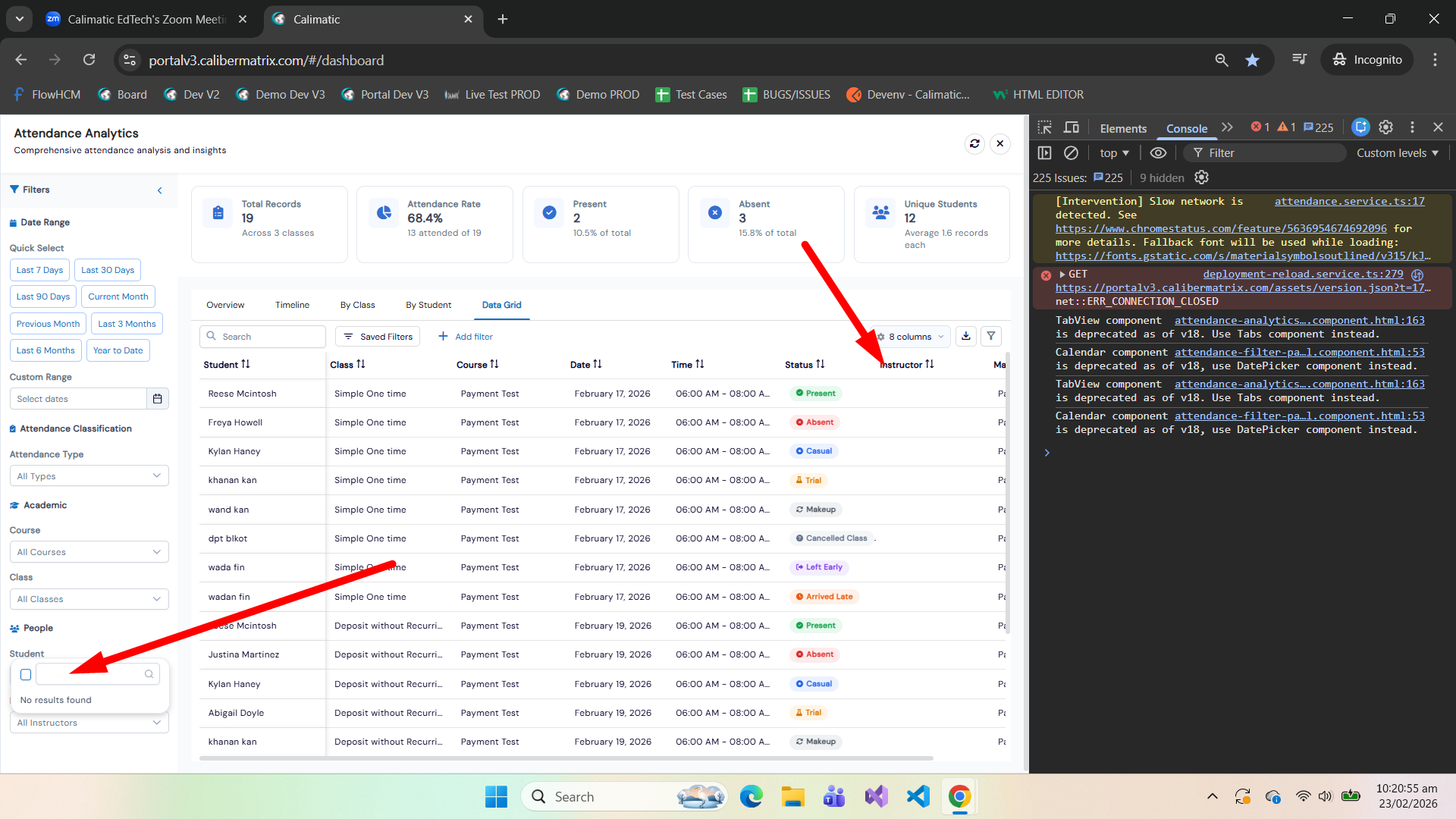Open the Timeline tab
This screenshot has width=1456, height=819.
click(x=292, y=305)
